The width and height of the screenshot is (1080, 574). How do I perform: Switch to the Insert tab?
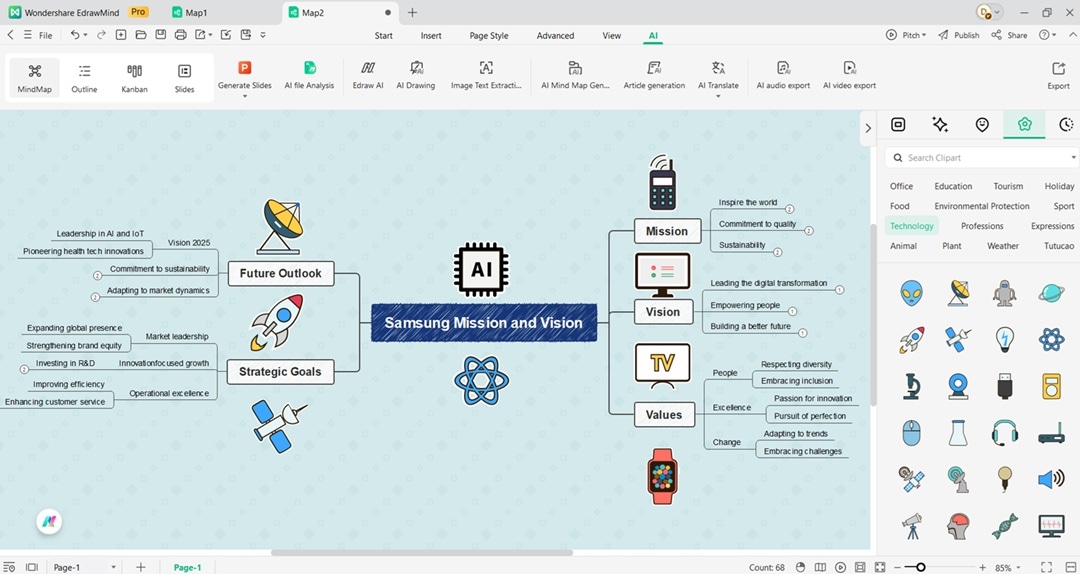tap(431, 36)
